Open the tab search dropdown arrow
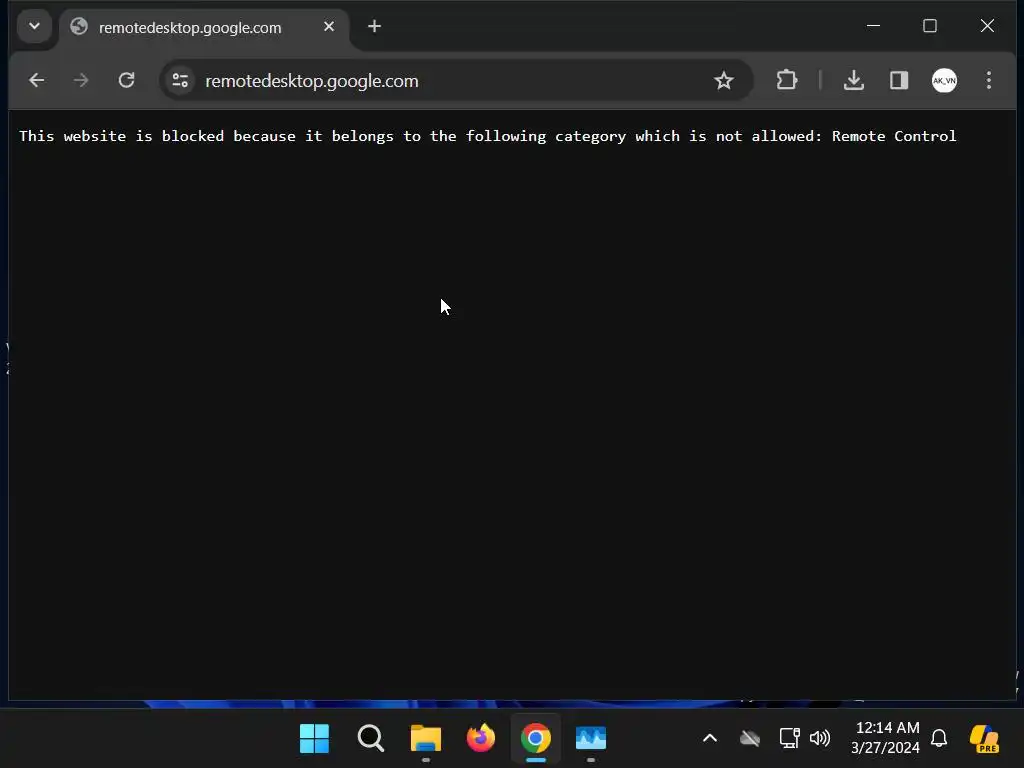This screenshot has width=1024, height=768. tap(34, 27)
